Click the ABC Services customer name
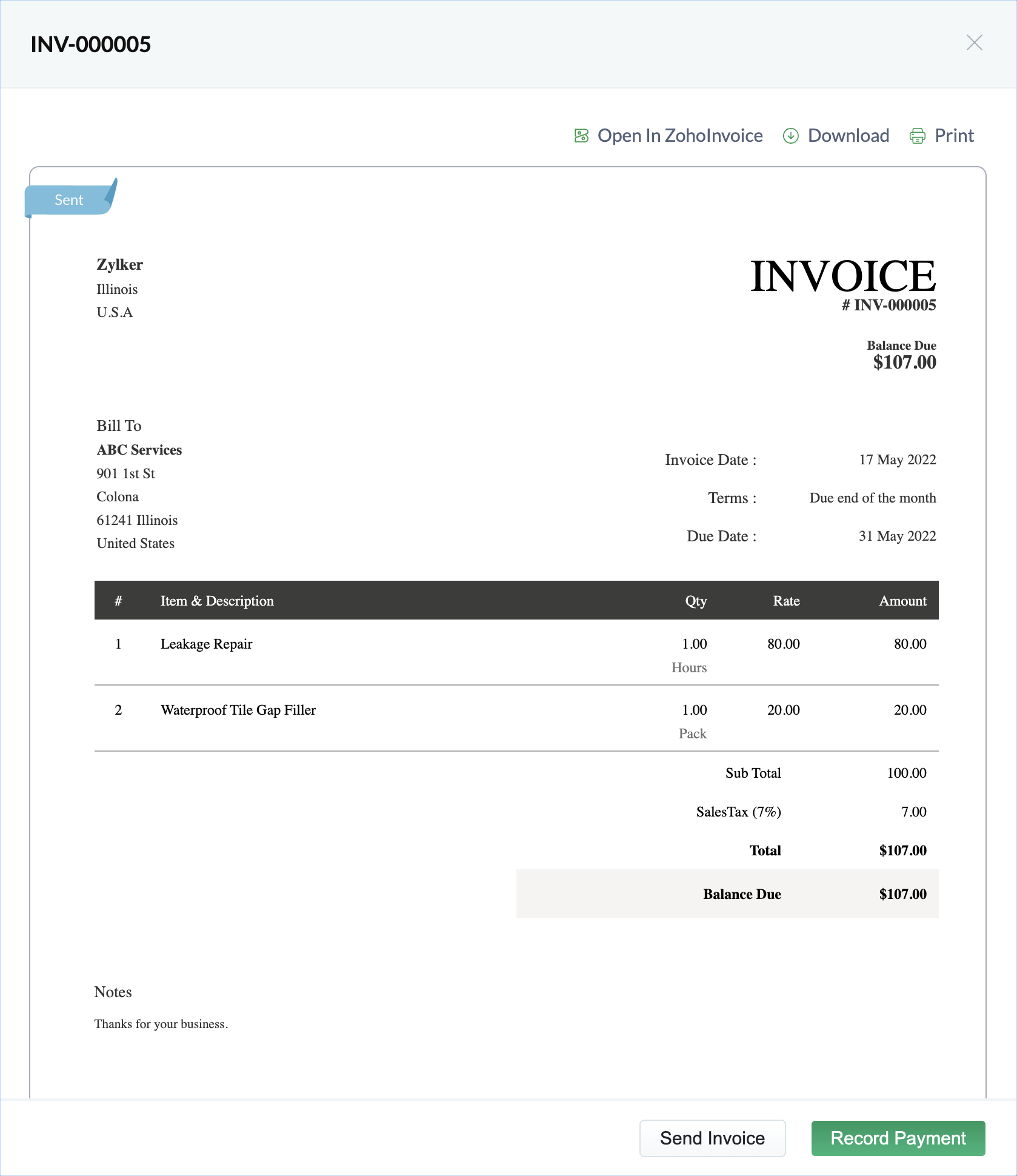This screenshot has height=1176, width=1017. coord(139,450)
